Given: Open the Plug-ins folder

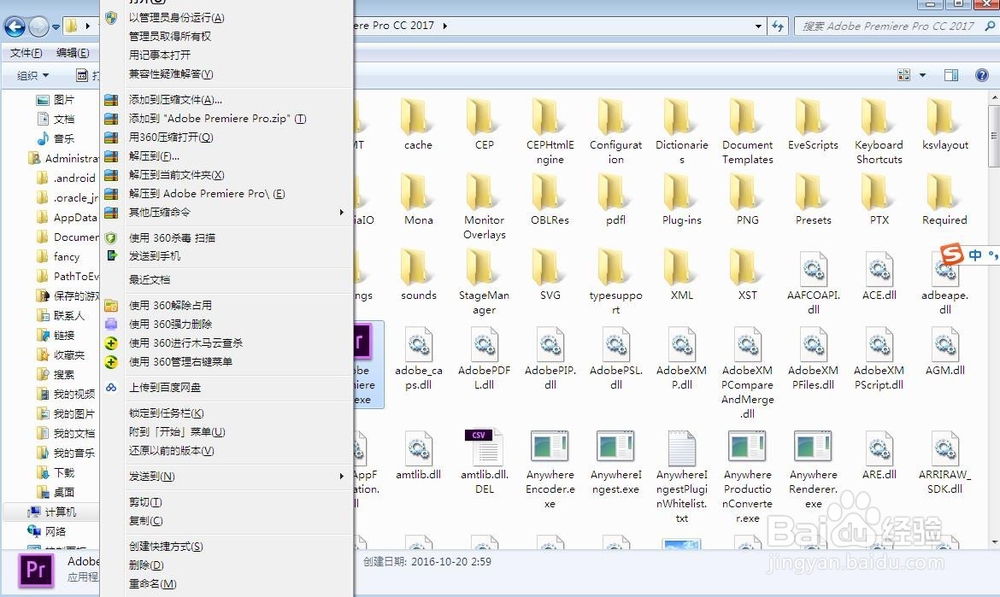Looking at the screenshot, I should [x=682, y=200].
